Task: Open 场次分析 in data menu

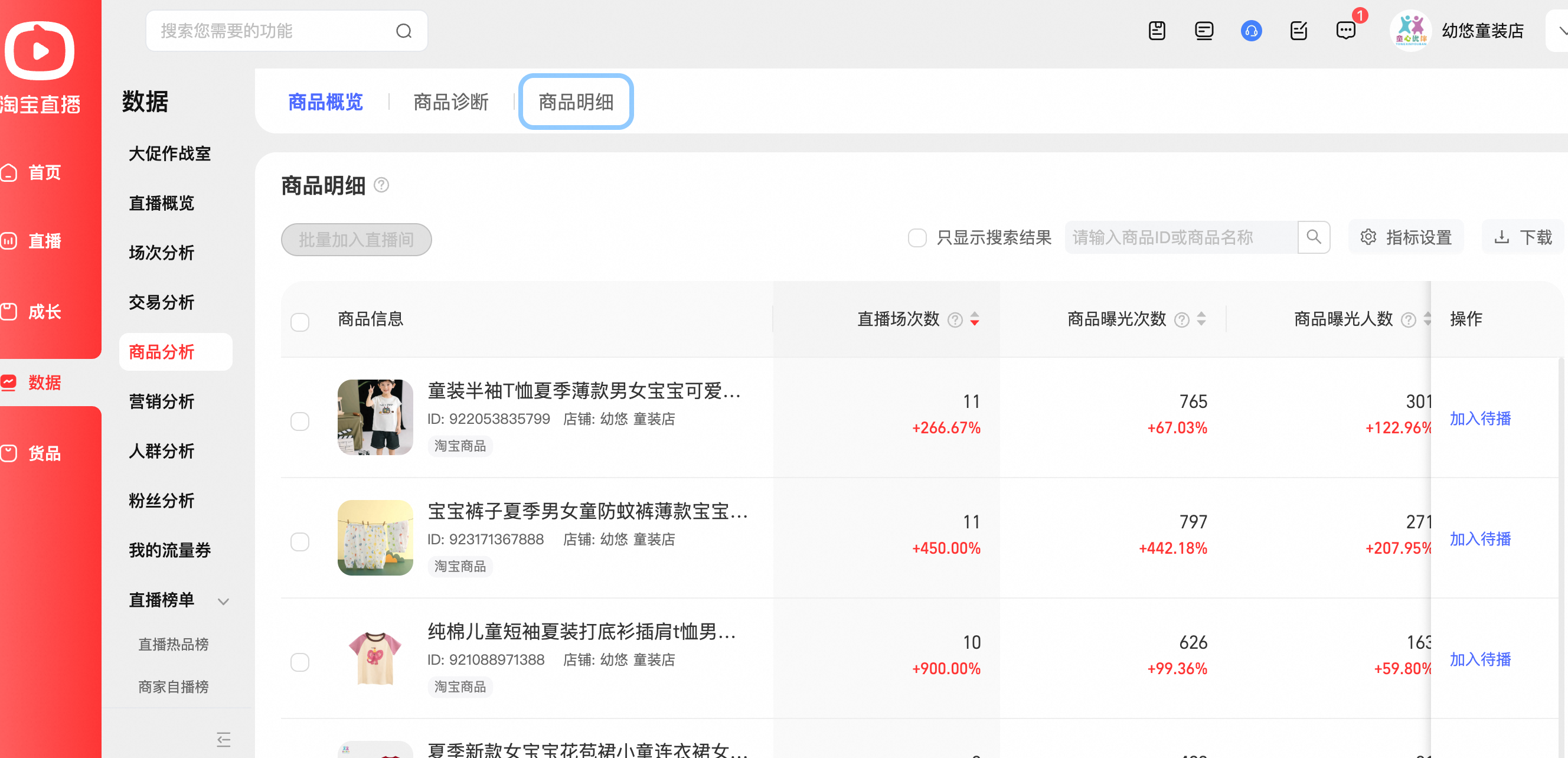Action: (161, 253)
